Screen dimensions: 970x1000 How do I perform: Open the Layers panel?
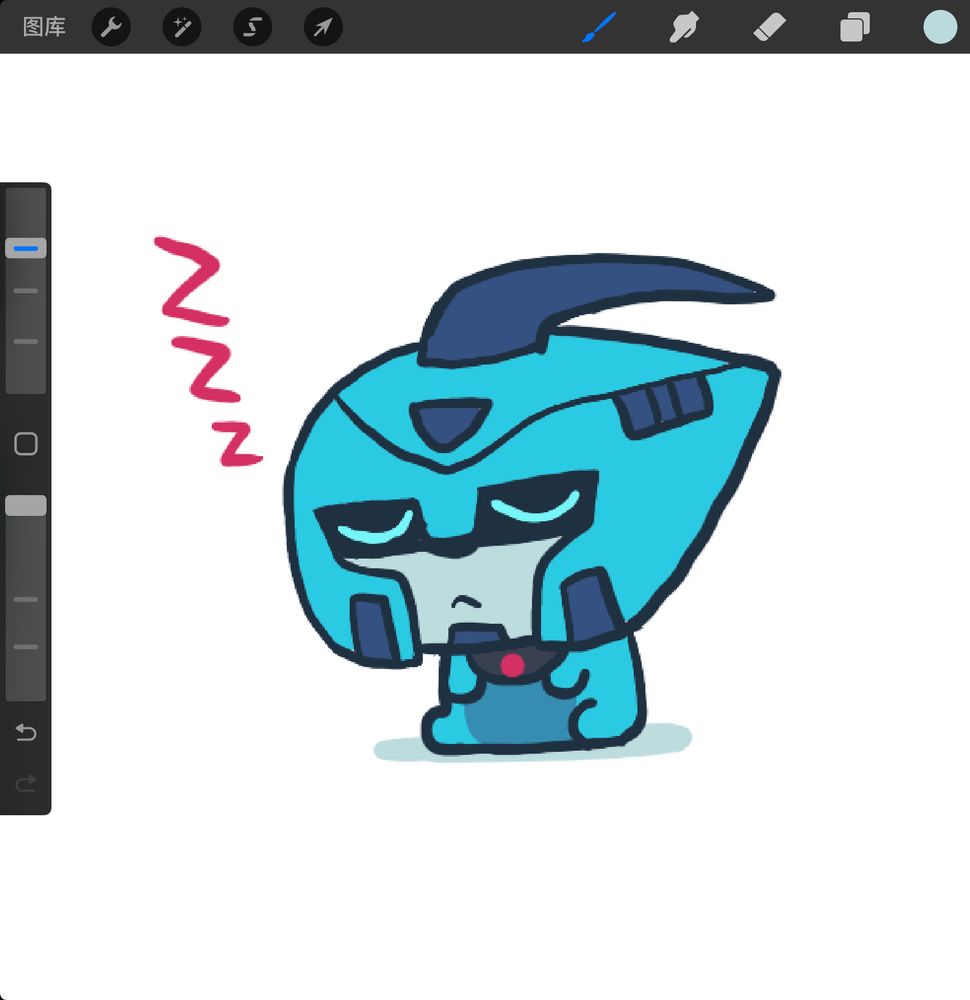coord(855,27)
